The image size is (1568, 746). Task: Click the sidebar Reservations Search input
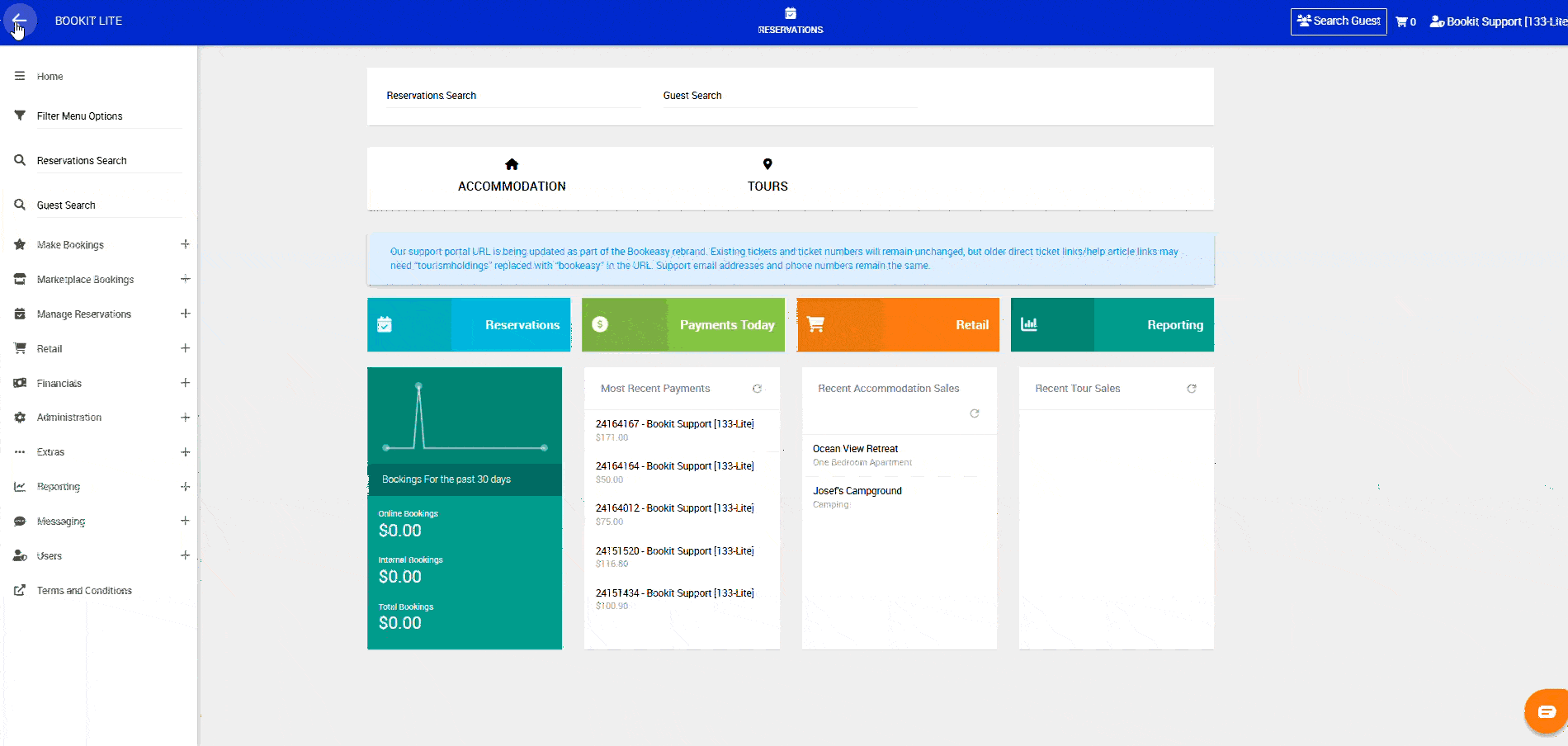109,161
